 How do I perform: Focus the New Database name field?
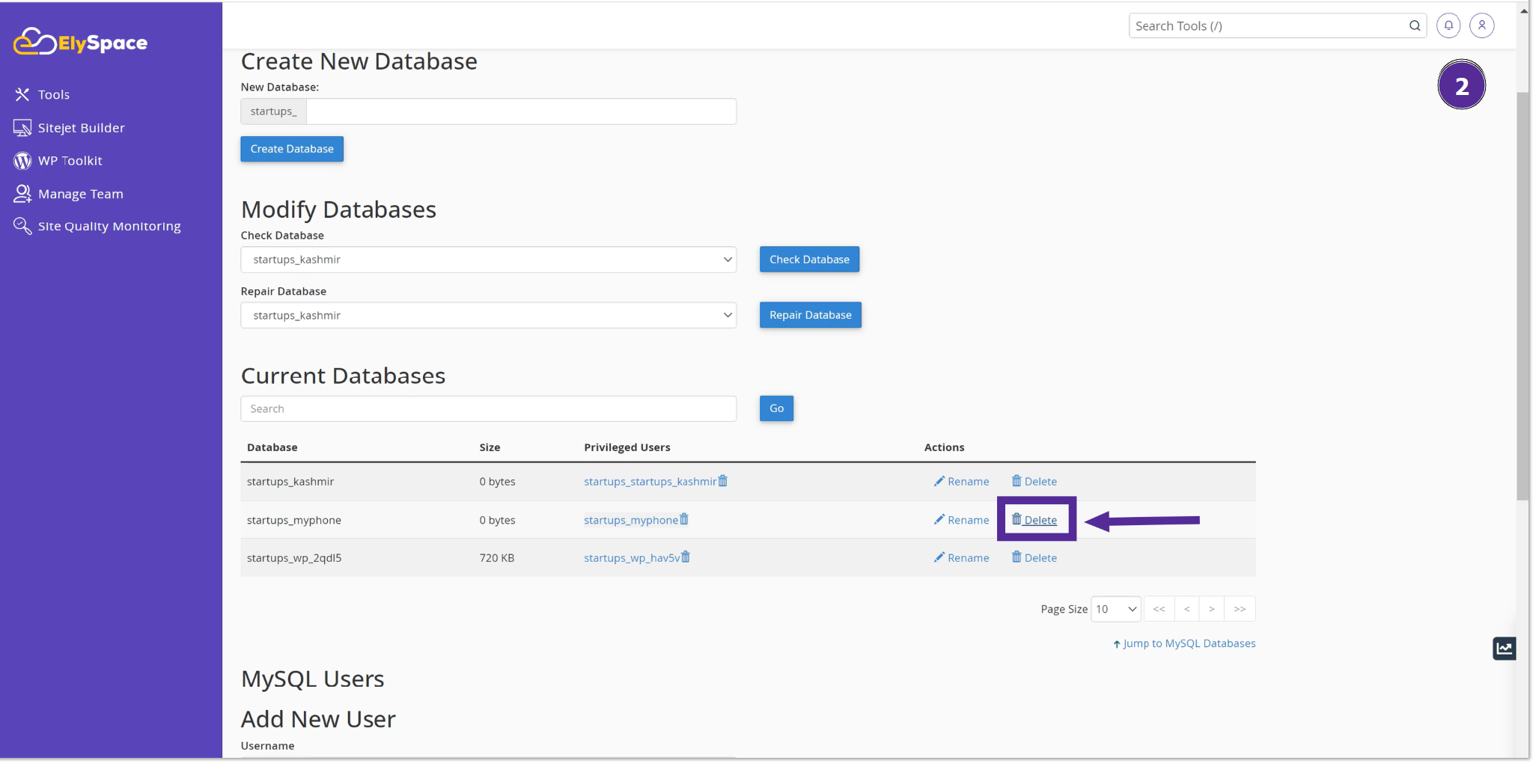pos(521,111)
